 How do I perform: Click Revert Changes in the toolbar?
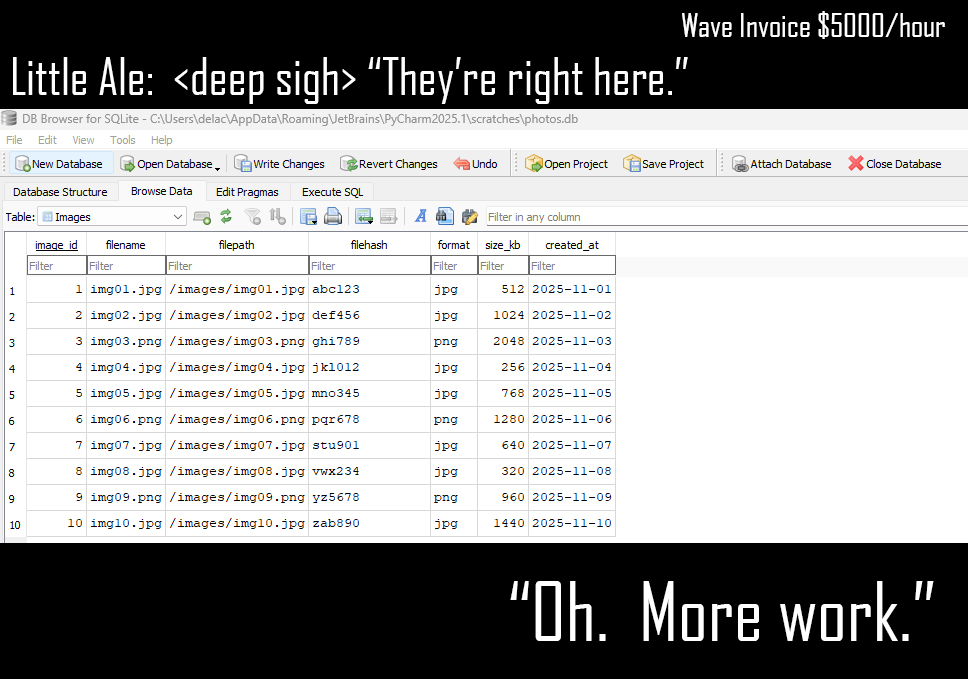[x=388, y=164]
